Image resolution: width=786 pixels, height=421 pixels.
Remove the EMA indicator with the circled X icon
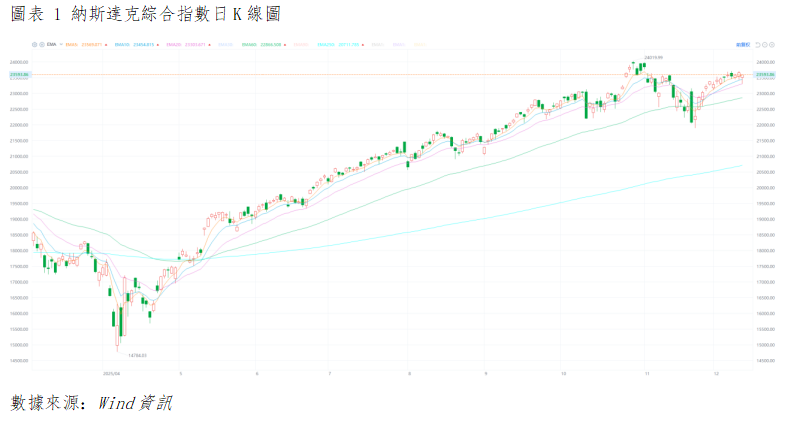pyautogui.click(x=39, y=45)
